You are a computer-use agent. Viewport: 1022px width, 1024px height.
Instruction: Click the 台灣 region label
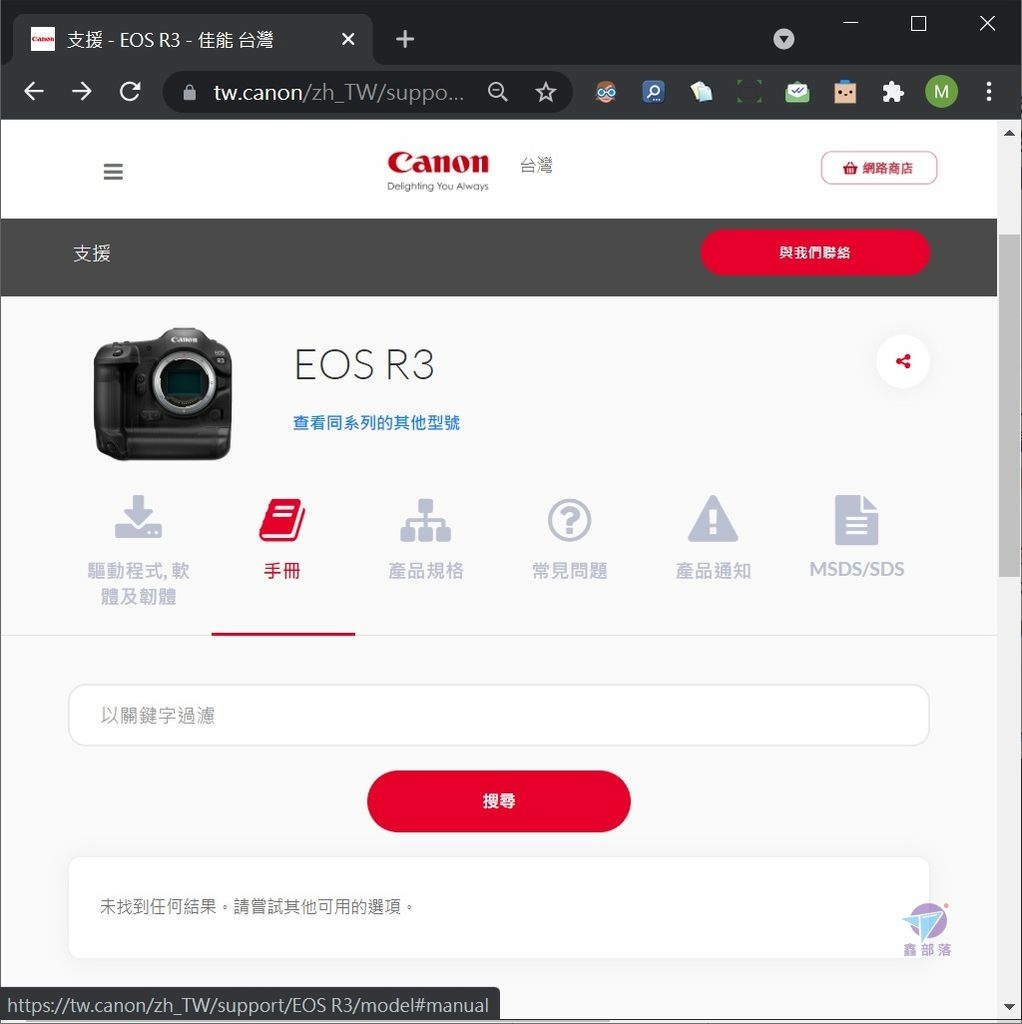[x=536, y=165]
